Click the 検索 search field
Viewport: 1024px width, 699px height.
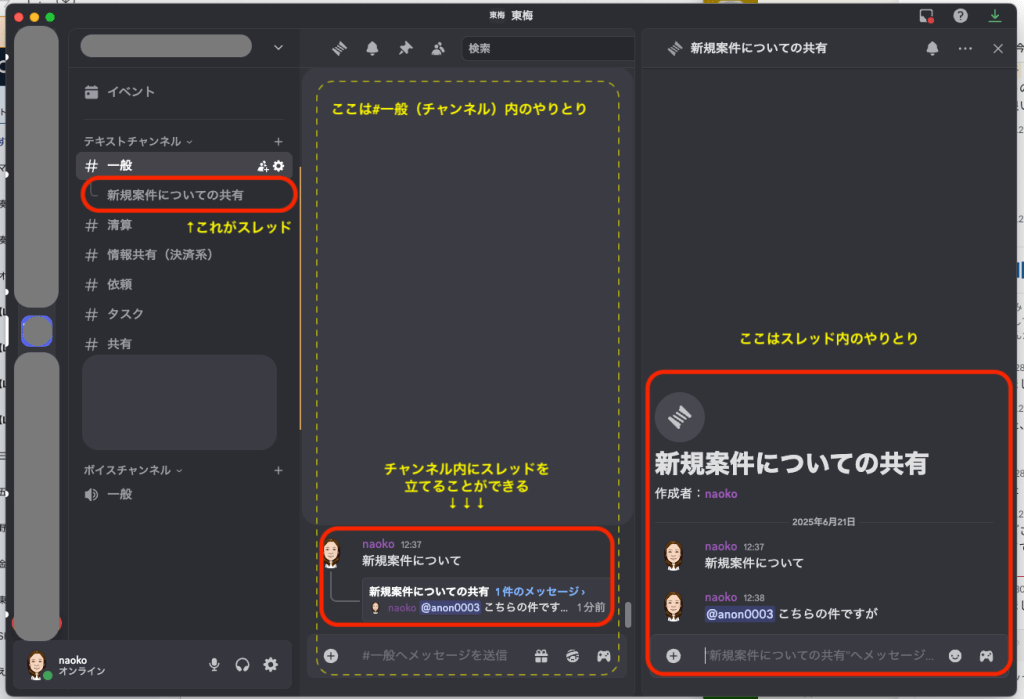click(546, 48)
